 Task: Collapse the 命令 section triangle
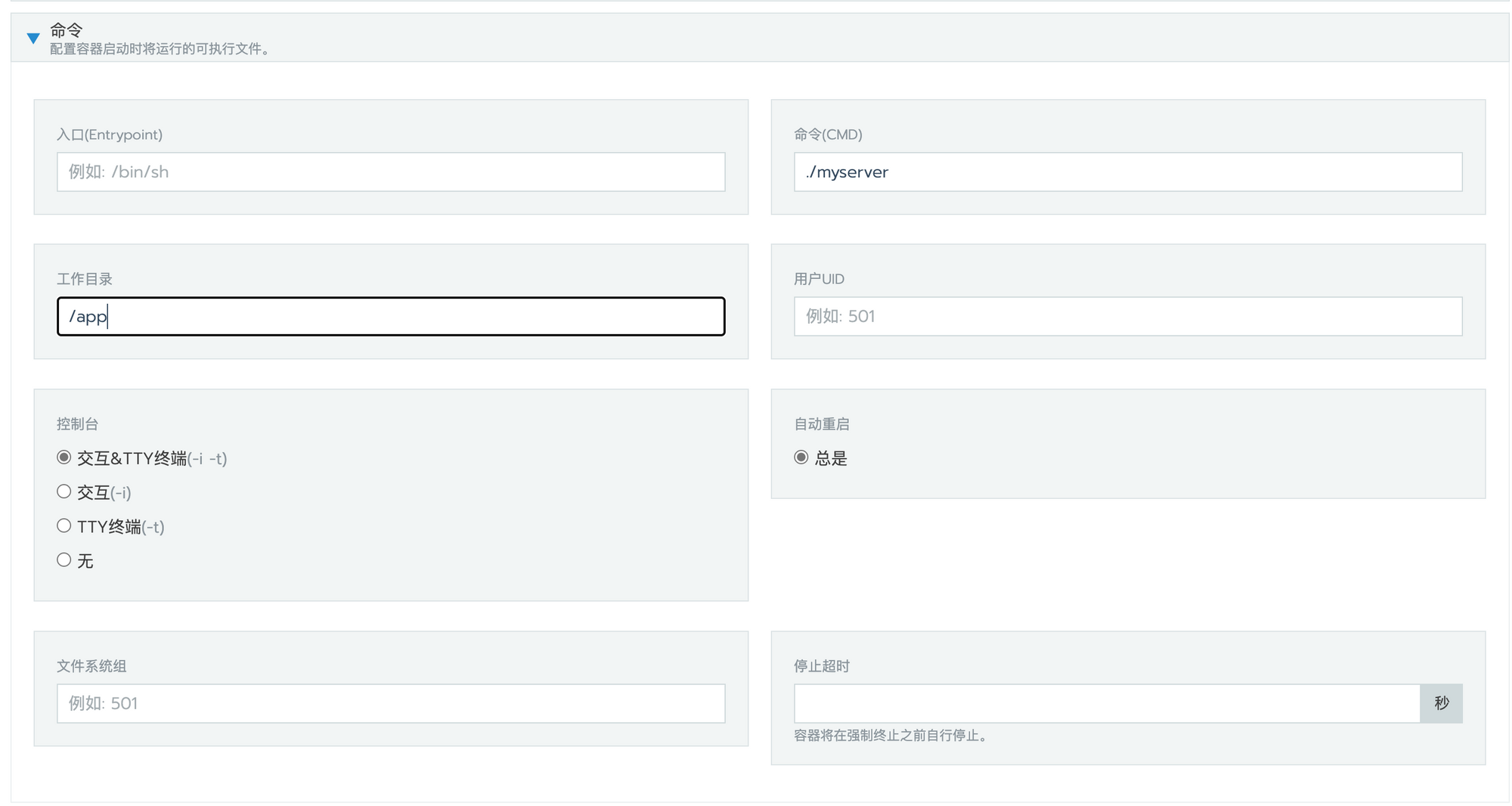(33, 38)
